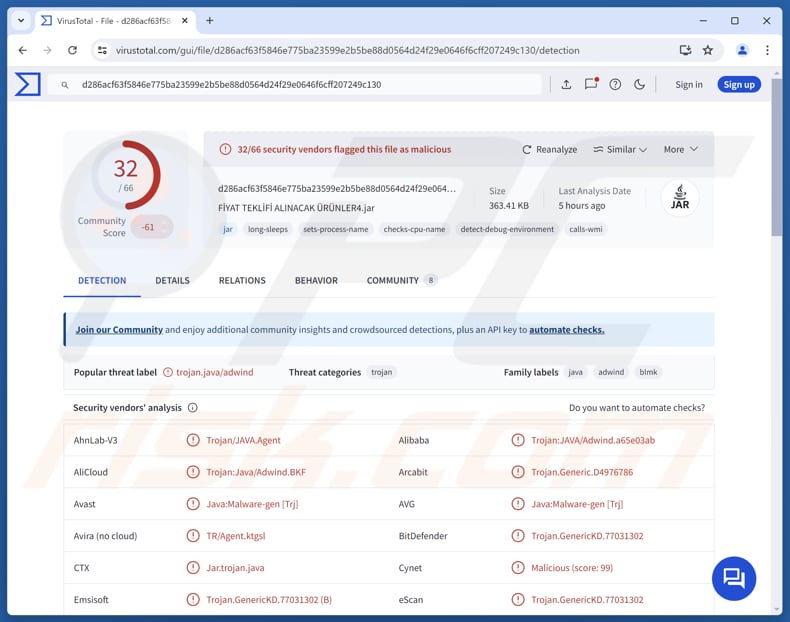Open the Community tab
The width and height of the screenshot is (790, 622).
tap(392, 281)
